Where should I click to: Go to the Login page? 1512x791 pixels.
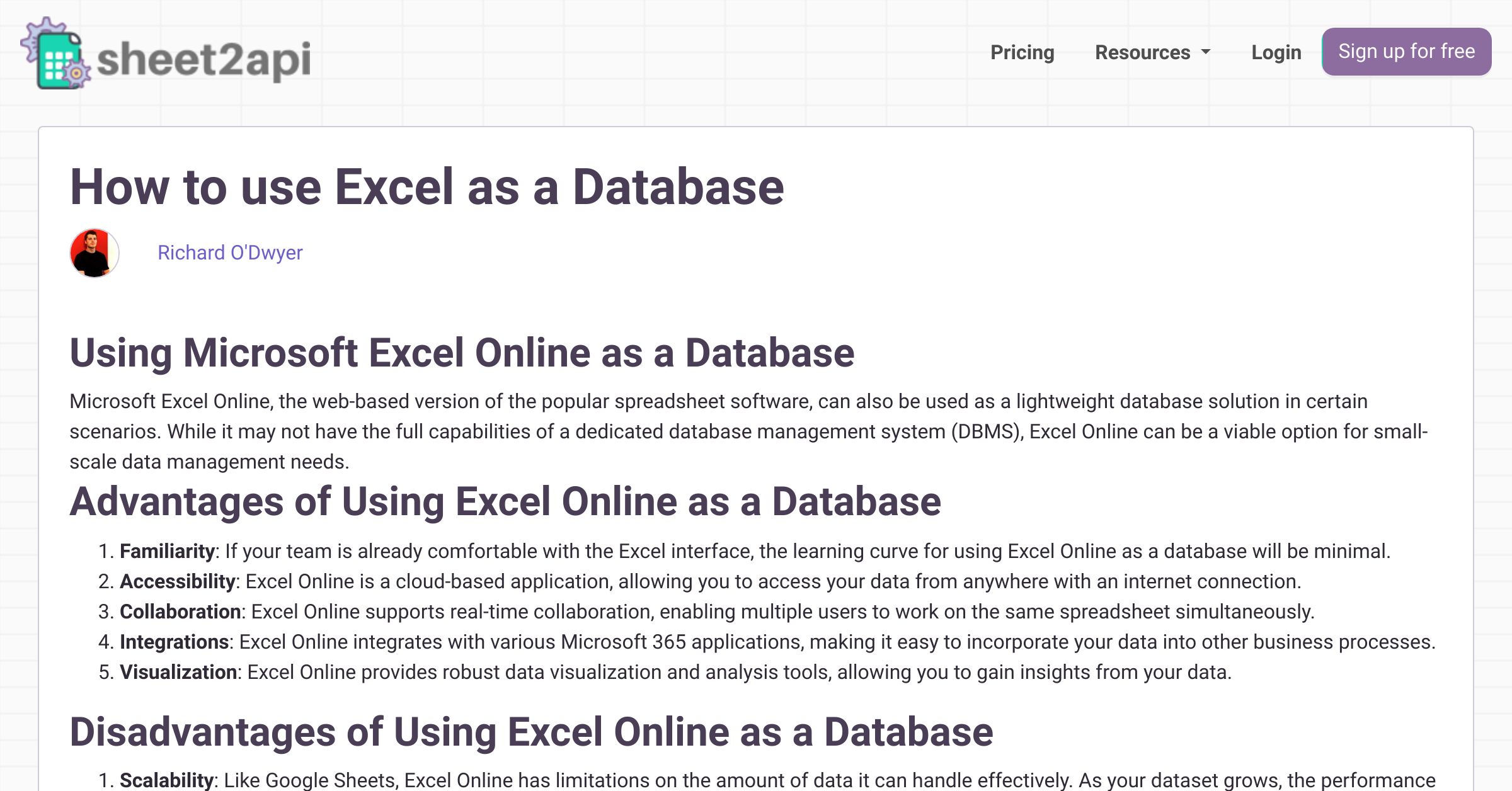(1276, 52)
